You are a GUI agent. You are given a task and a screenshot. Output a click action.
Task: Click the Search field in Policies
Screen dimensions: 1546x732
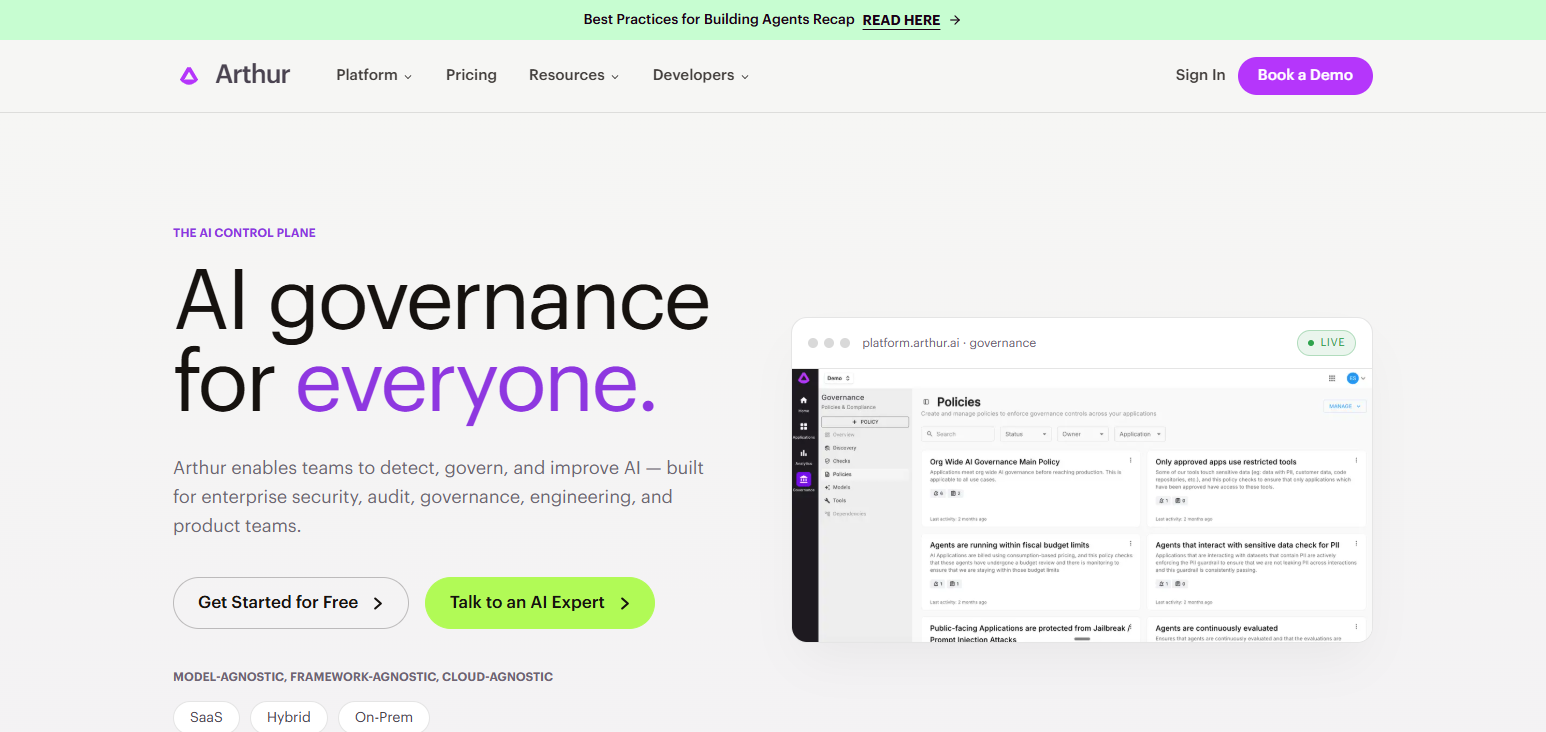pos(958,434)
